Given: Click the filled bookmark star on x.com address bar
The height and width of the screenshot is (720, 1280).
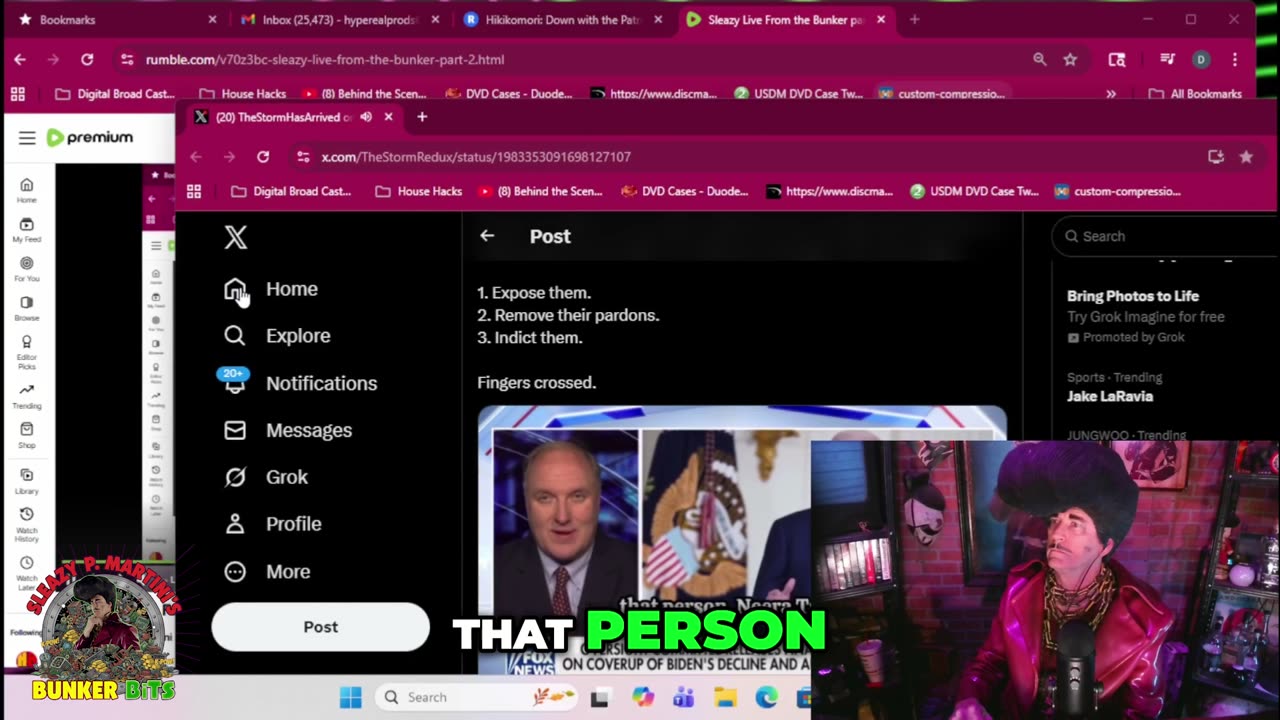Looking at the screenshot, I should (1246, 157).
